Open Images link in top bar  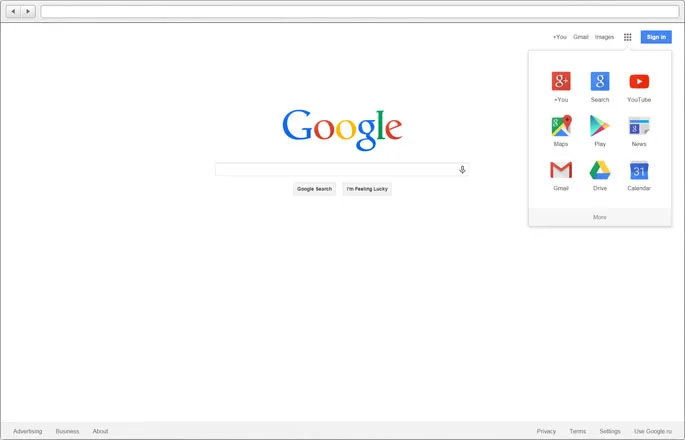[x=604, y=37]
